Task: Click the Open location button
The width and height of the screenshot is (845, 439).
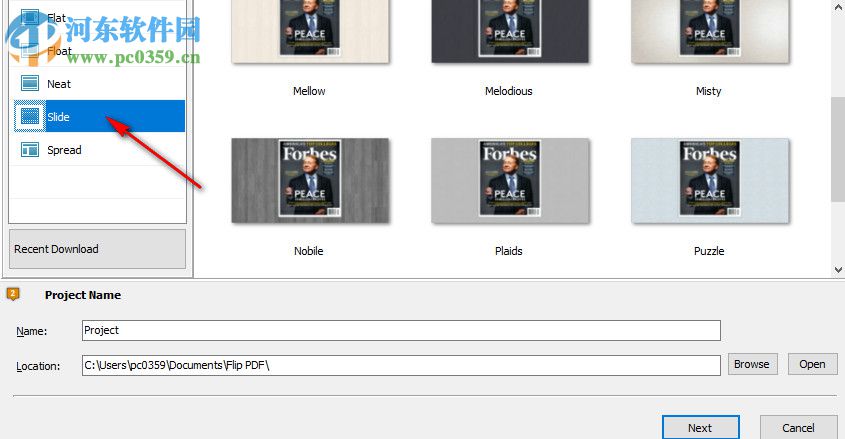Action: point(813,364)
